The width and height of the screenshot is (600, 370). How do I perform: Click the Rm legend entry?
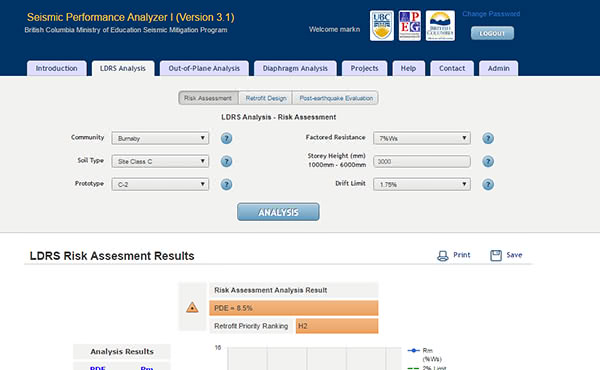pyautogui.click(x=425, y=354)
